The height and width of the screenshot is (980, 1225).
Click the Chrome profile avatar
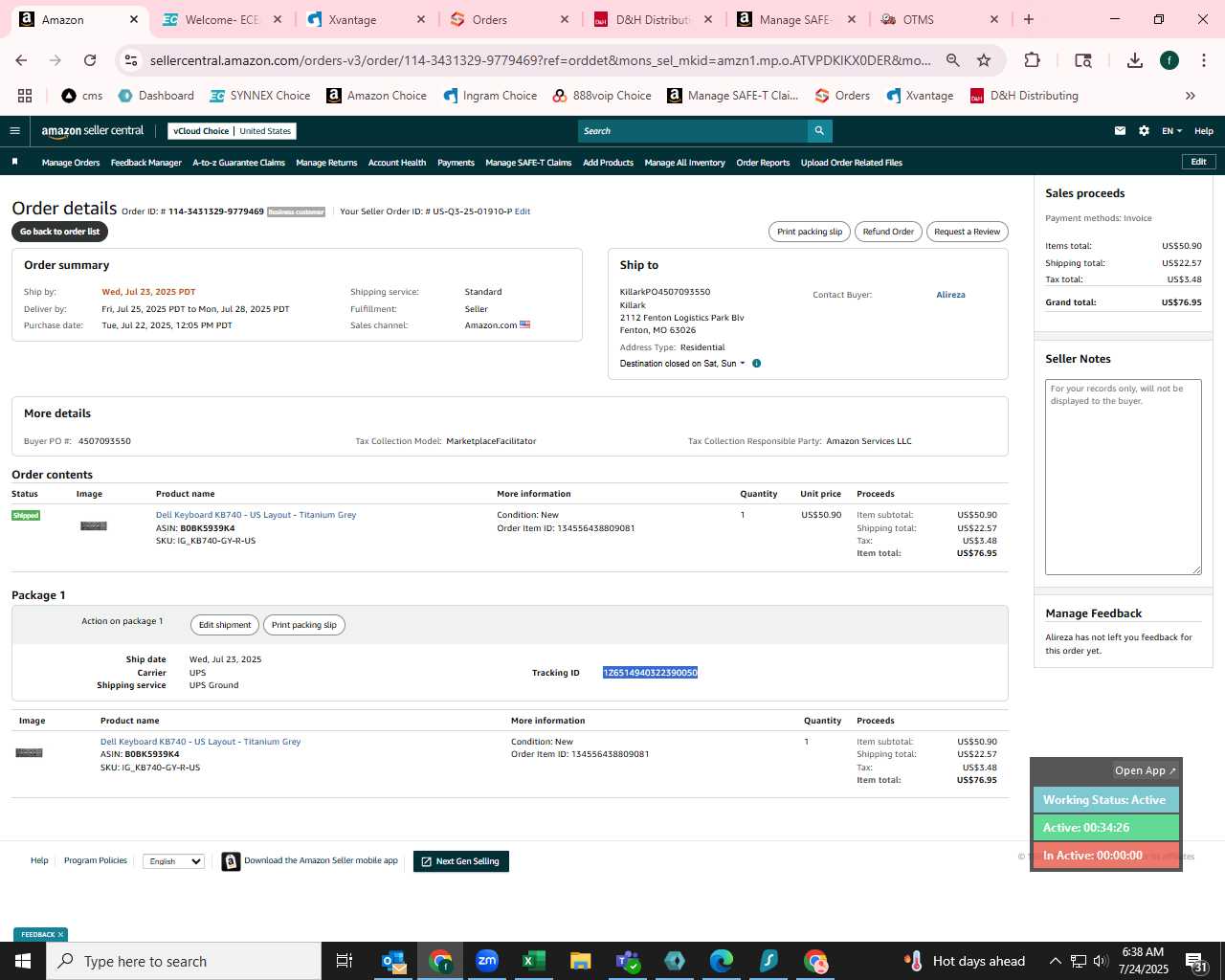(1169, 60)
